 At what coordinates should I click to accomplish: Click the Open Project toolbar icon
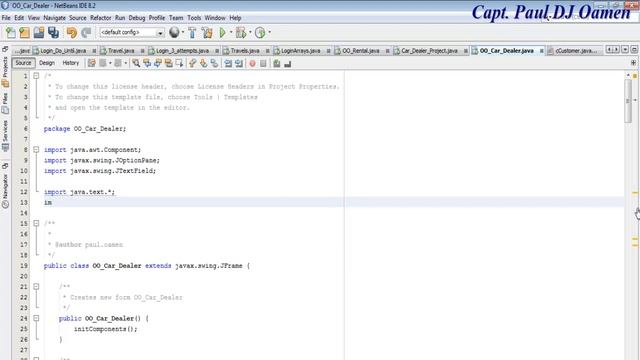tap(39, 33)
